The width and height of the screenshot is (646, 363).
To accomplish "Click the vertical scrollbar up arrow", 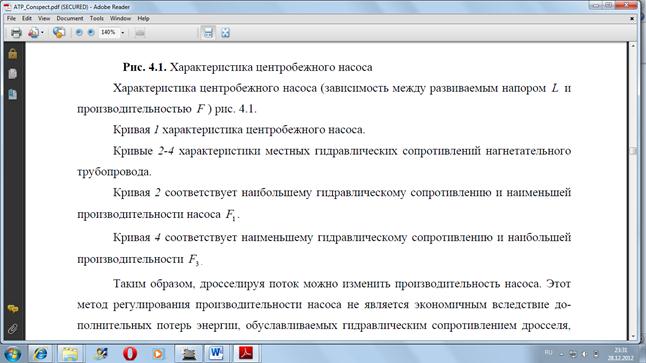I will tap(633, 46).
